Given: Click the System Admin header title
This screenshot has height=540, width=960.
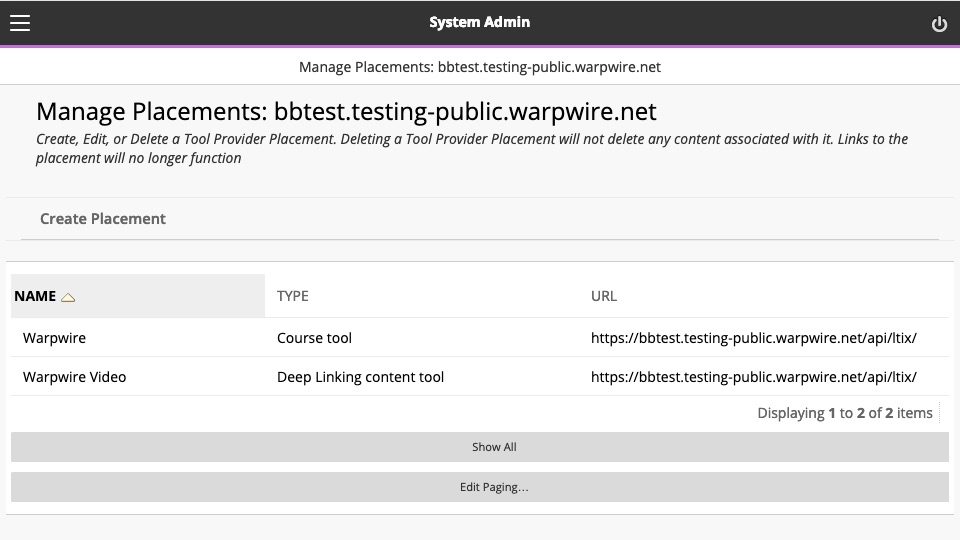Looking at the screenshot, I should coord(480,22).
